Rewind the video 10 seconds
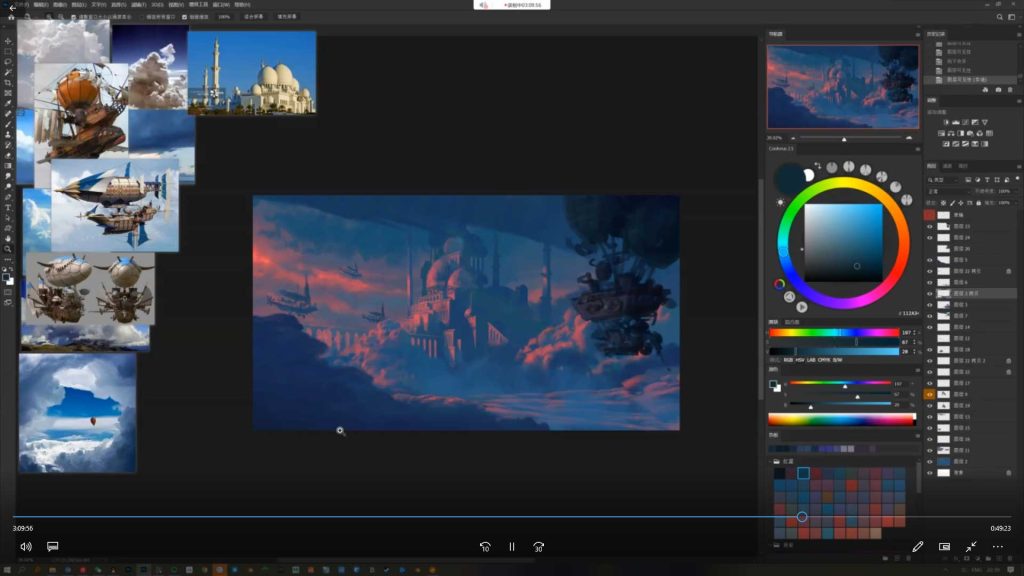Viewport: 1024px width, 576px height. (485, 547)
